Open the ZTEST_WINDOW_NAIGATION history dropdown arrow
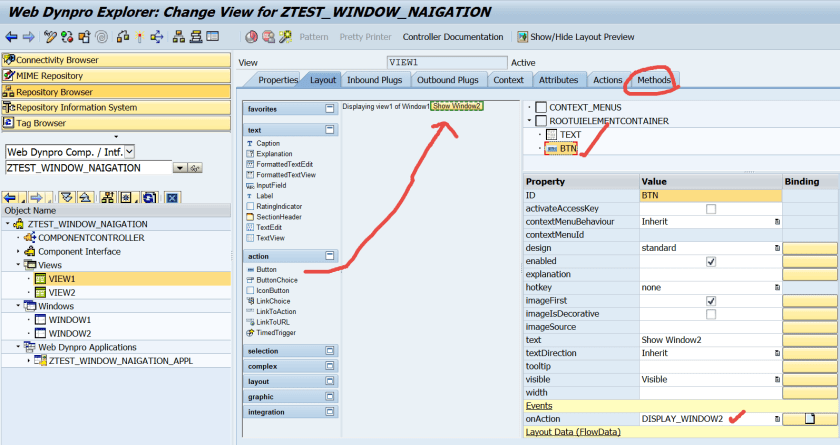 [180, 168]
